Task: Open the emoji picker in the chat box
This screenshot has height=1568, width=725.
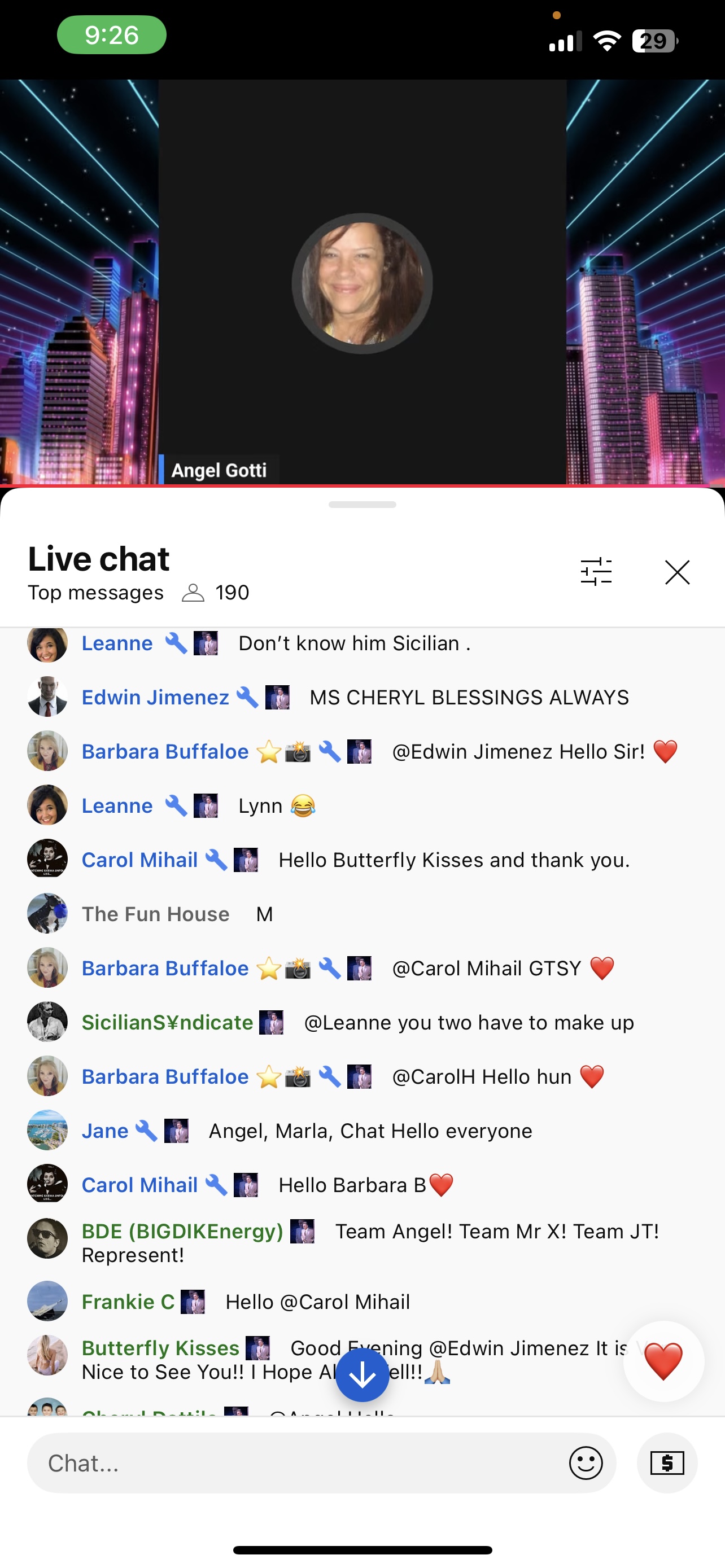Action: pos(586,1462)
